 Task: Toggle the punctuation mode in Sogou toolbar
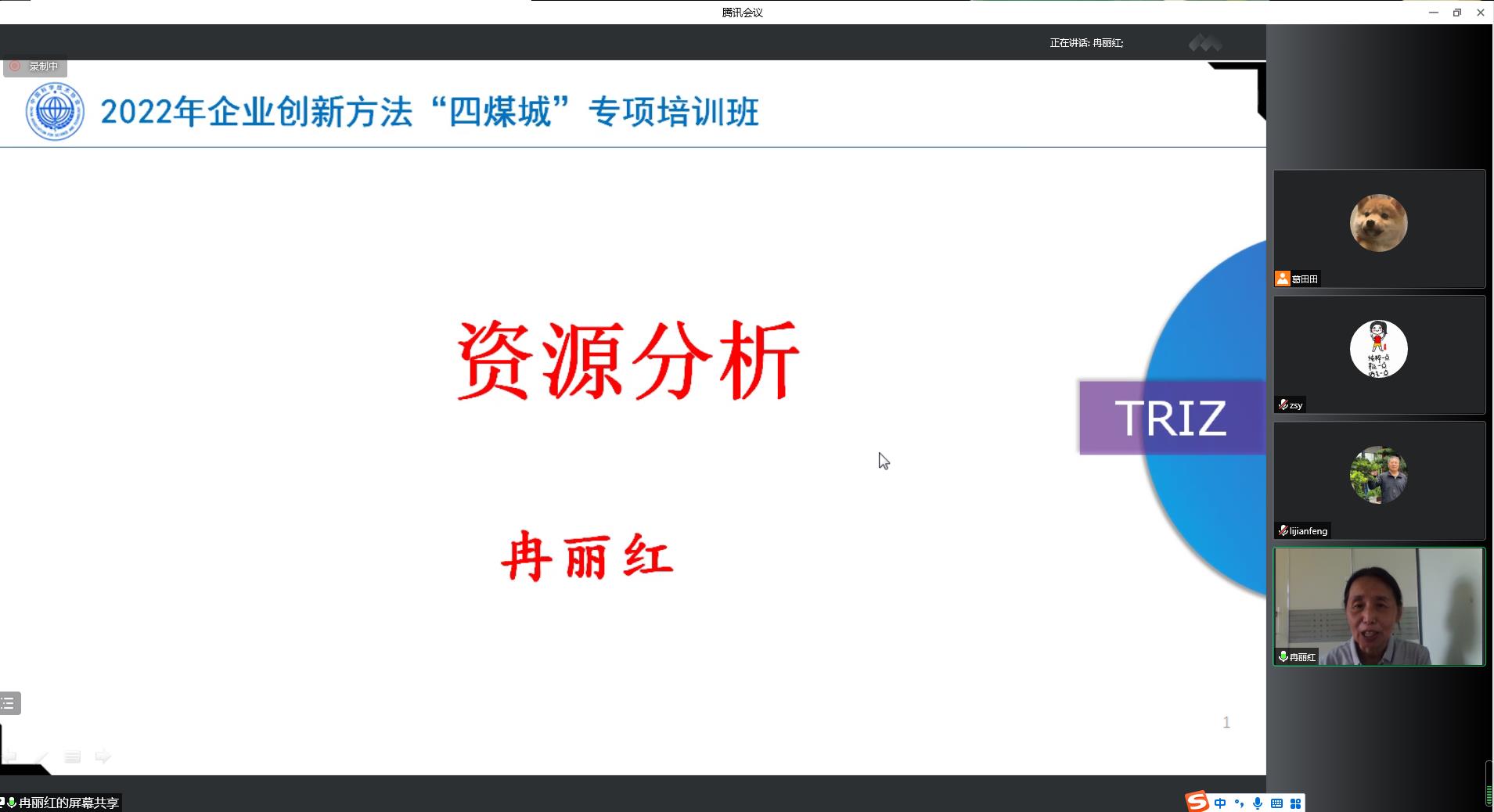point(1239,803)
